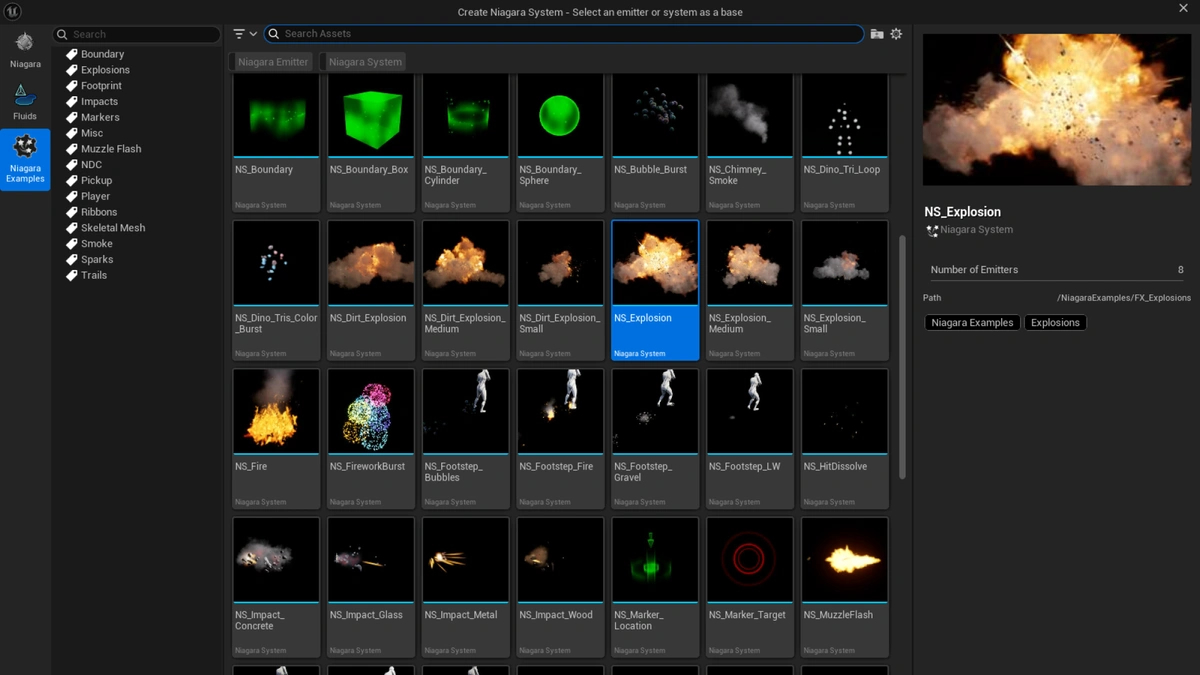Open the Niagara category in sidebar
Image resolution: width=1200 pixels, height=675 pixels.
pos(25,50)
